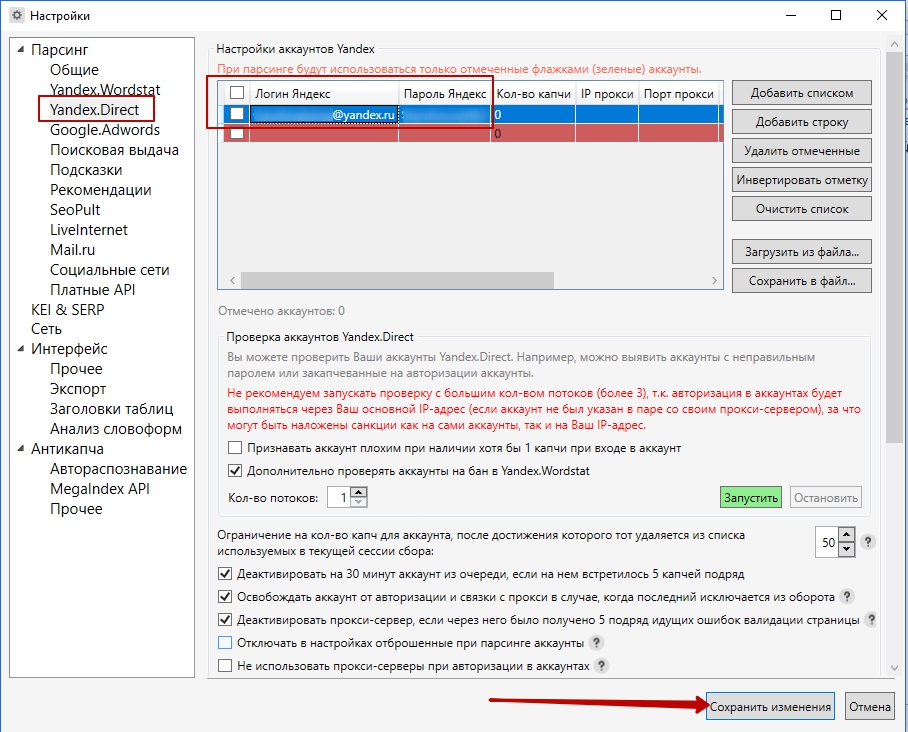Open the Подсказки section
Screen dimensions: 908x732
click(86, 170)
